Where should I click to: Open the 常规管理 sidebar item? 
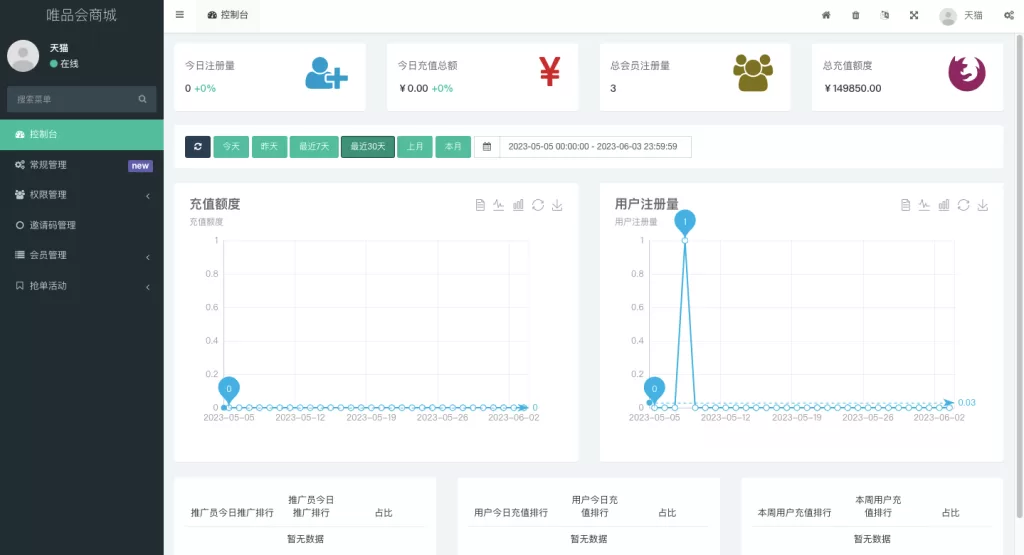[x=82, y=165]
